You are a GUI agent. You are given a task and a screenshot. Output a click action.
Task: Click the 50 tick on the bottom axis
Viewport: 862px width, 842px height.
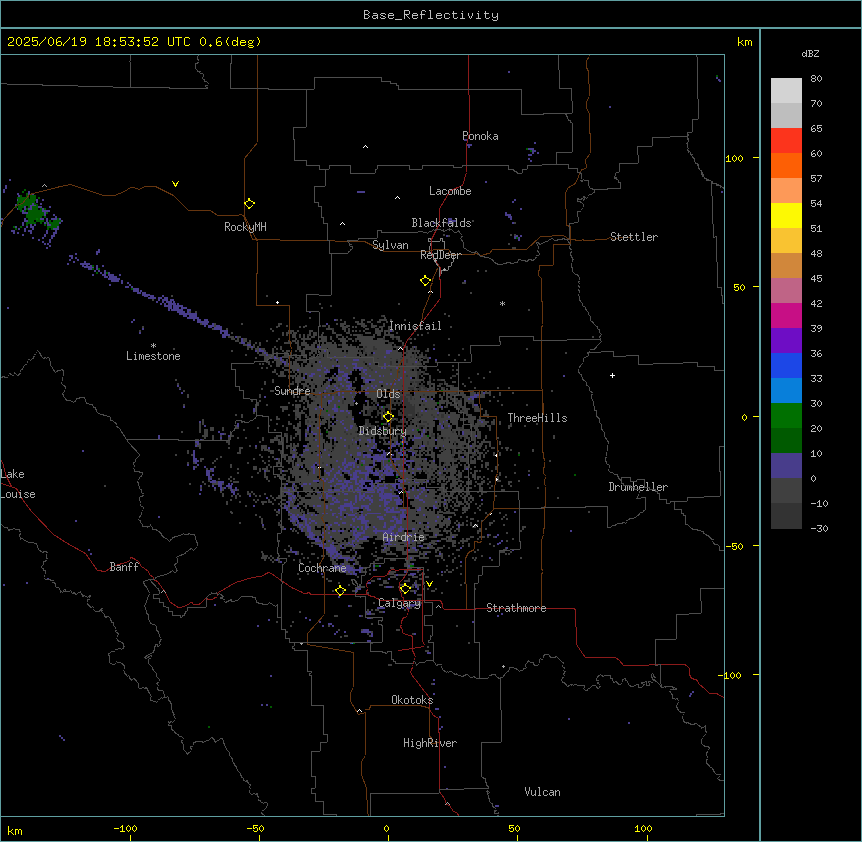point(514,828)
